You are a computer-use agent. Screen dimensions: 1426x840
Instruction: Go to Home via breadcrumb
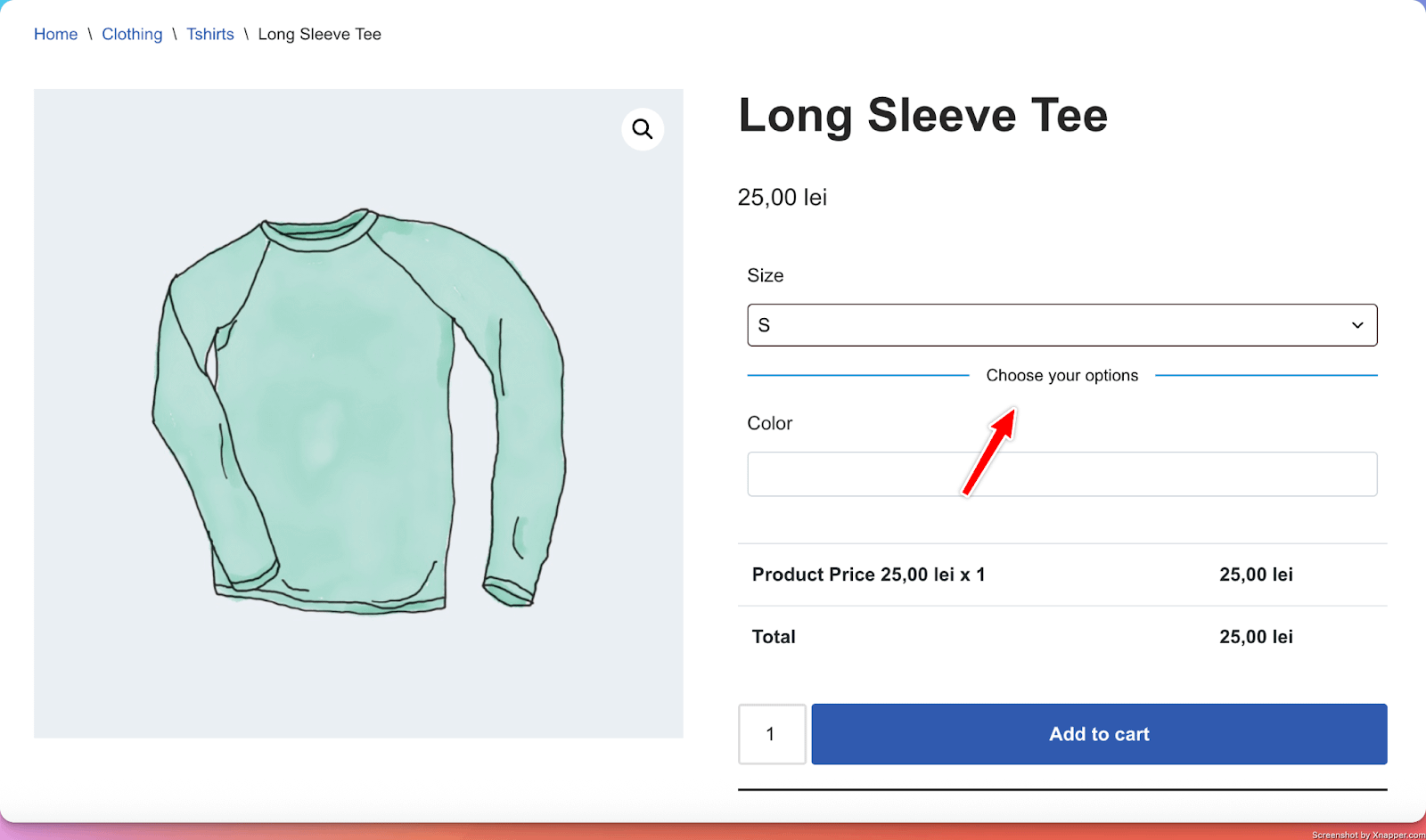[55, 35]
